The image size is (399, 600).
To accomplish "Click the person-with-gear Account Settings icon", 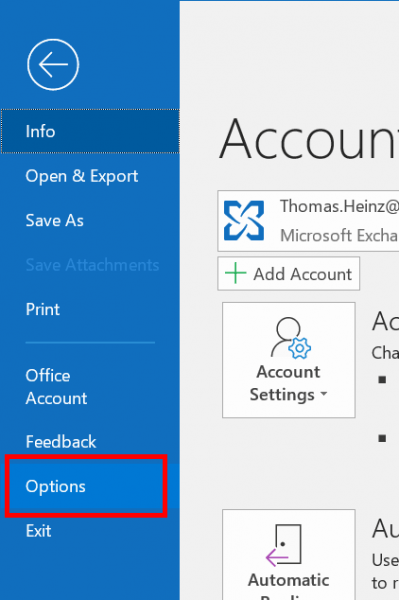I will point(291,338).
